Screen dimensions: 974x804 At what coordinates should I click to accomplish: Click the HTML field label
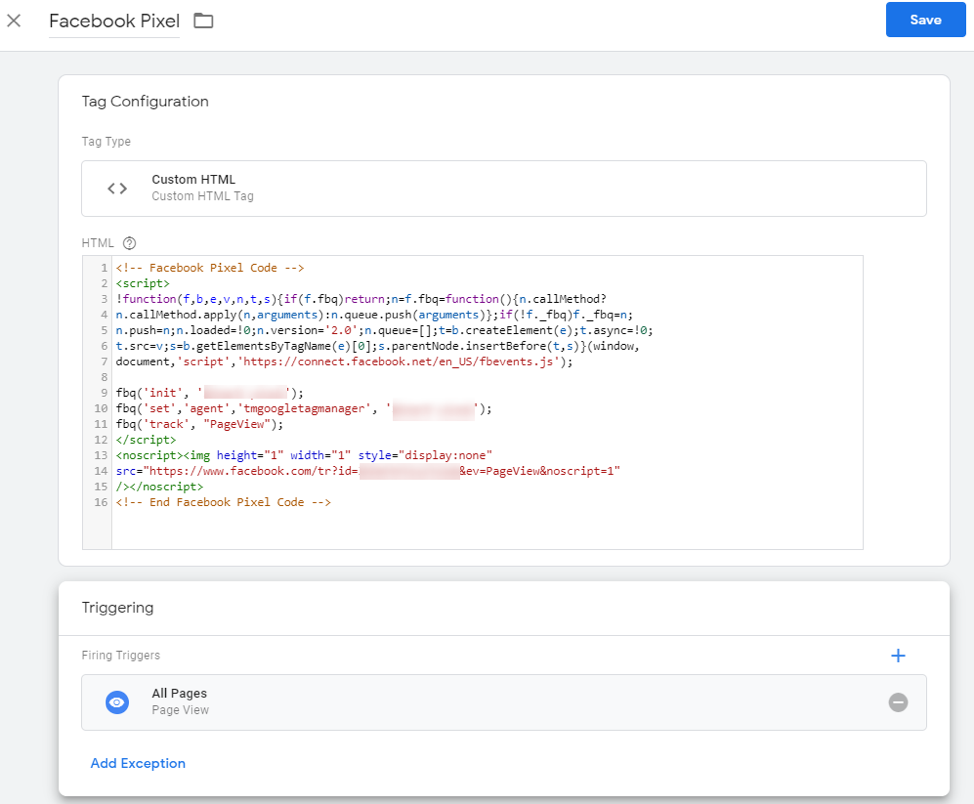98,243
